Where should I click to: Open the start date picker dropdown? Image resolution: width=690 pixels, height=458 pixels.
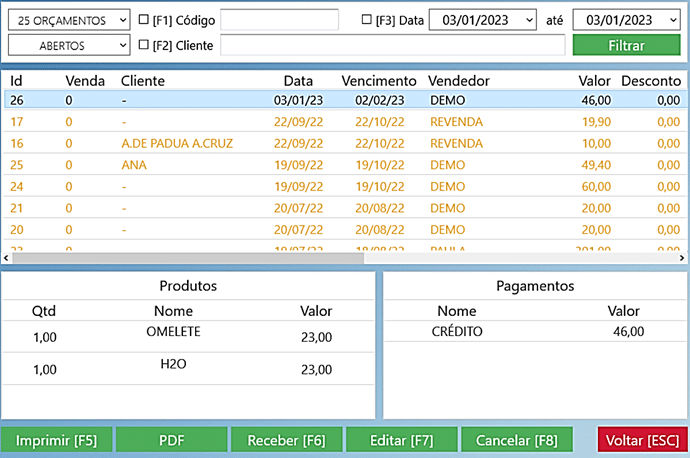pos(528,20)
